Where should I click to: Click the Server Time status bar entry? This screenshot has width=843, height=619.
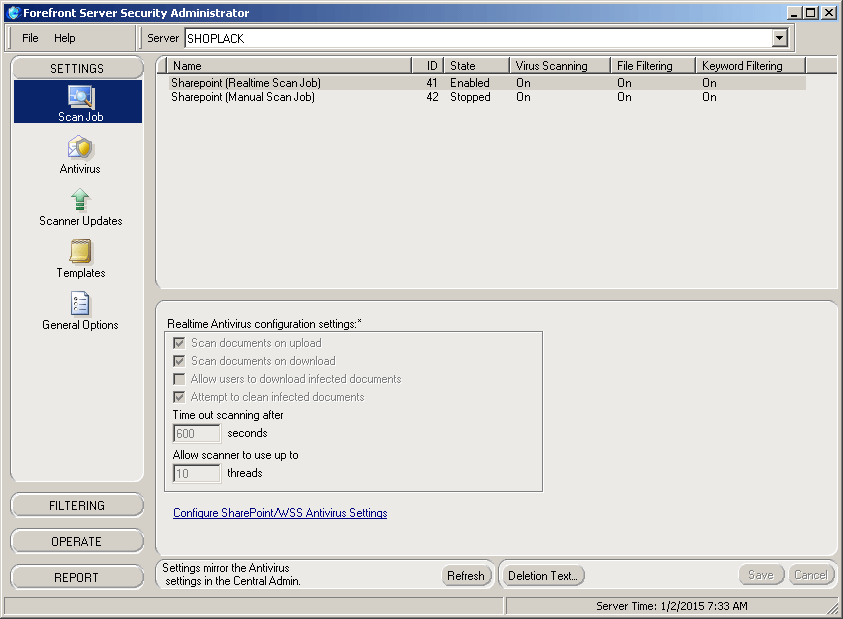(x=671, y=606)
